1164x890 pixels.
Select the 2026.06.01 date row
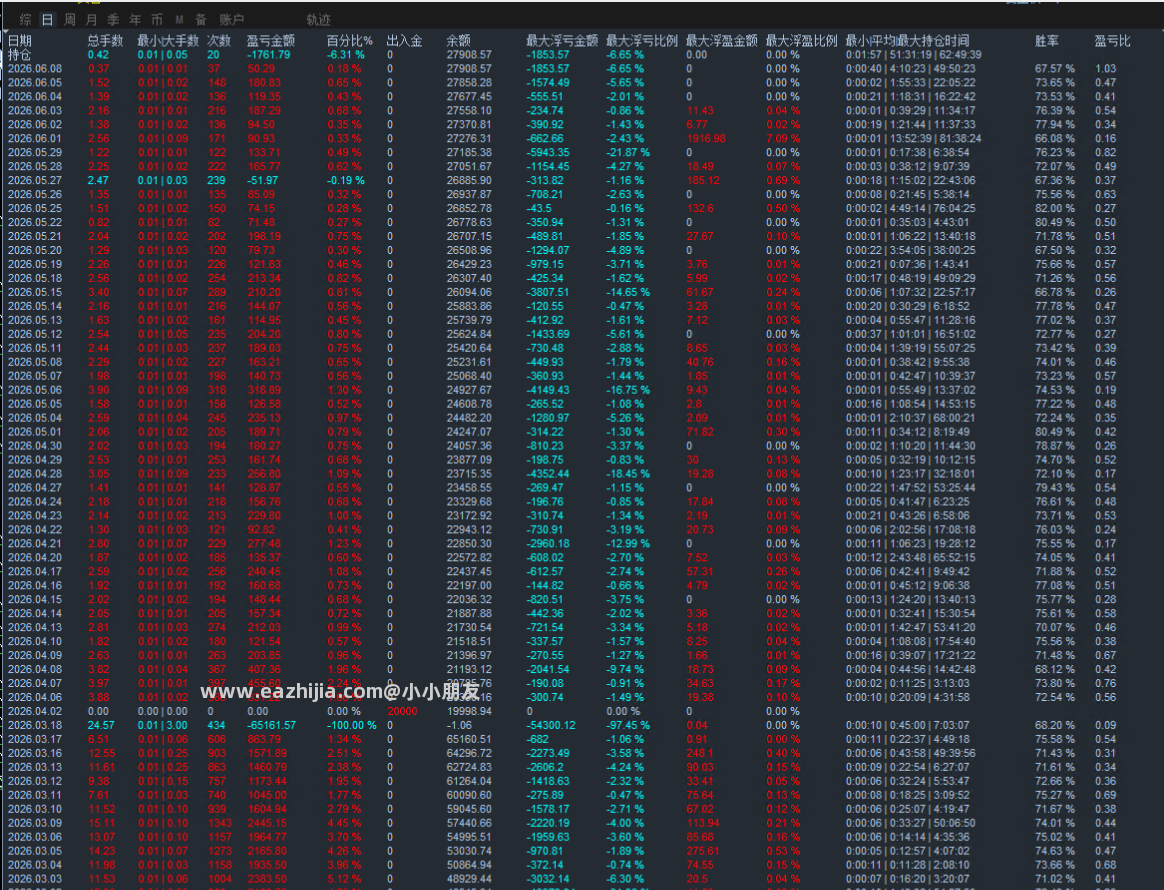35,138
